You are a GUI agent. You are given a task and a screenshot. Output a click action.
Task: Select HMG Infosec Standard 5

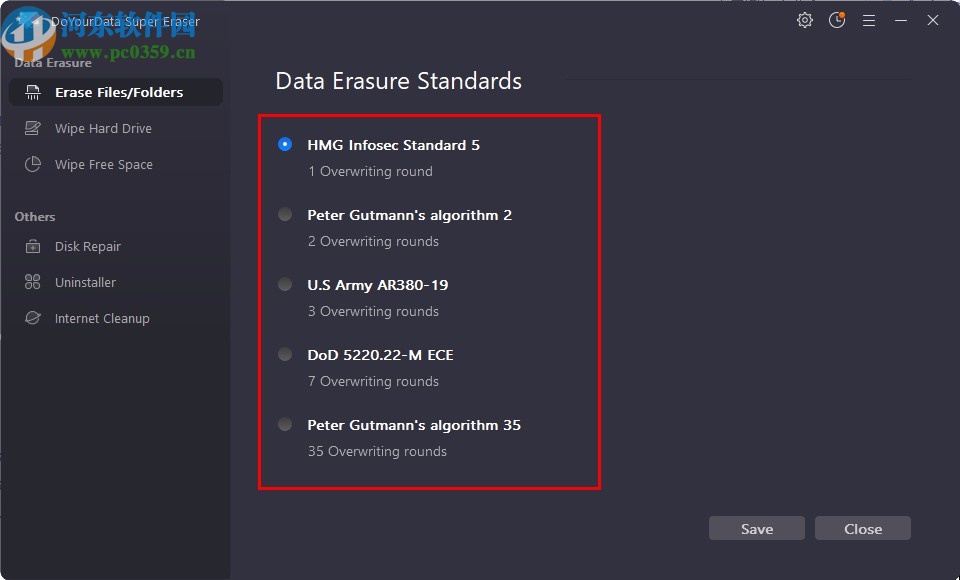click(x=285, y=144)
